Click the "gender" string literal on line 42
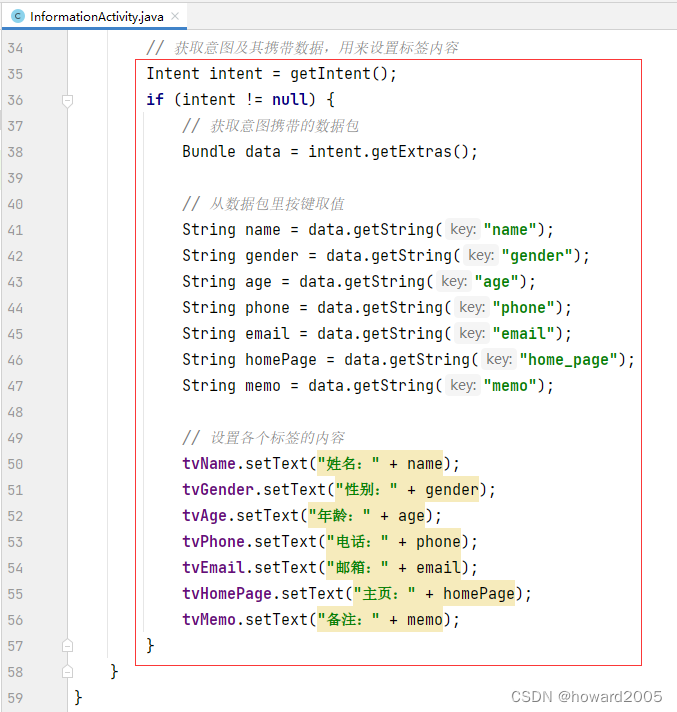677x712 pixels. (537, 256)
